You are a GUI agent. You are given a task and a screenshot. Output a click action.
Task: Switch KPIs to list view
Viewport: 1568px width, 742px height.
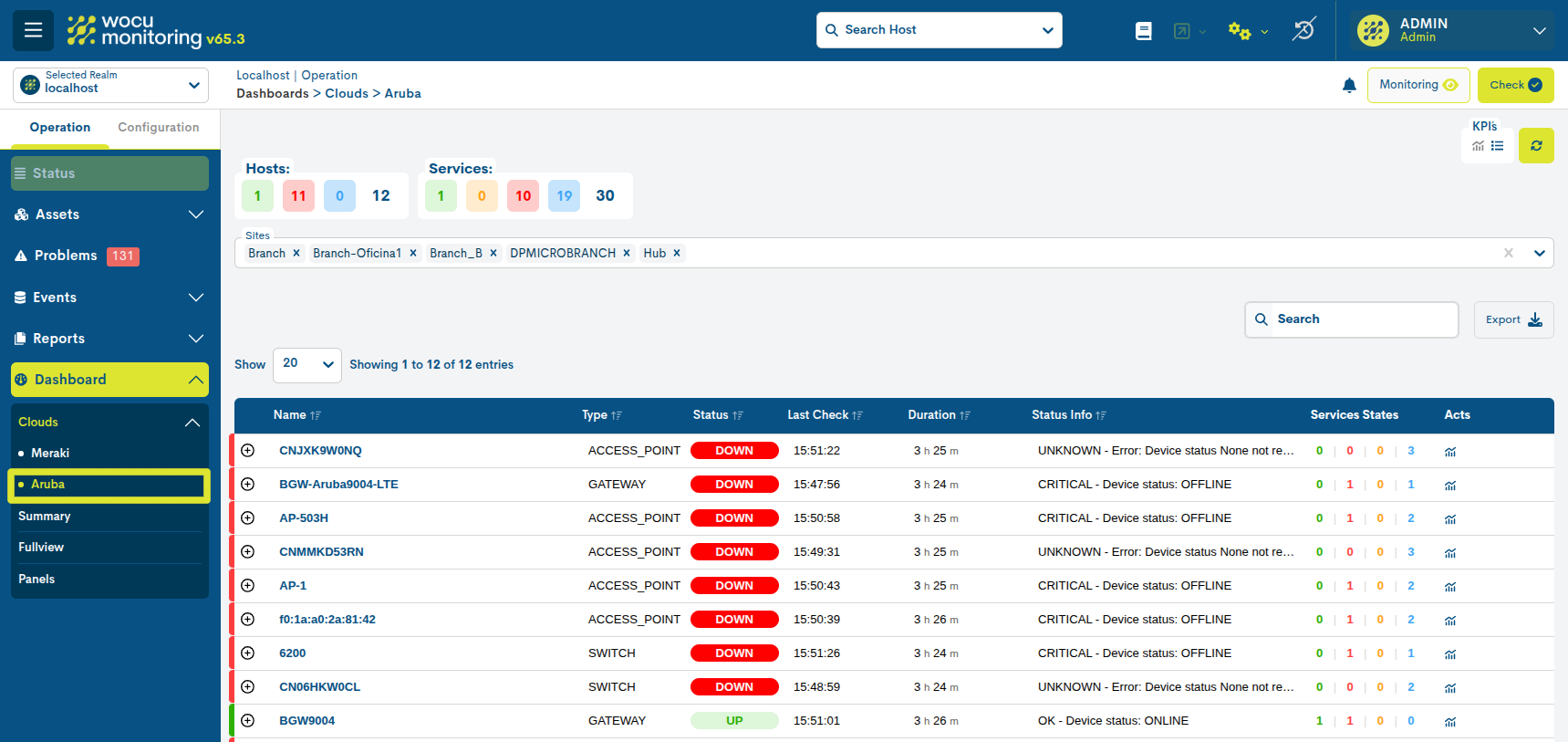tap(1498, 146)
